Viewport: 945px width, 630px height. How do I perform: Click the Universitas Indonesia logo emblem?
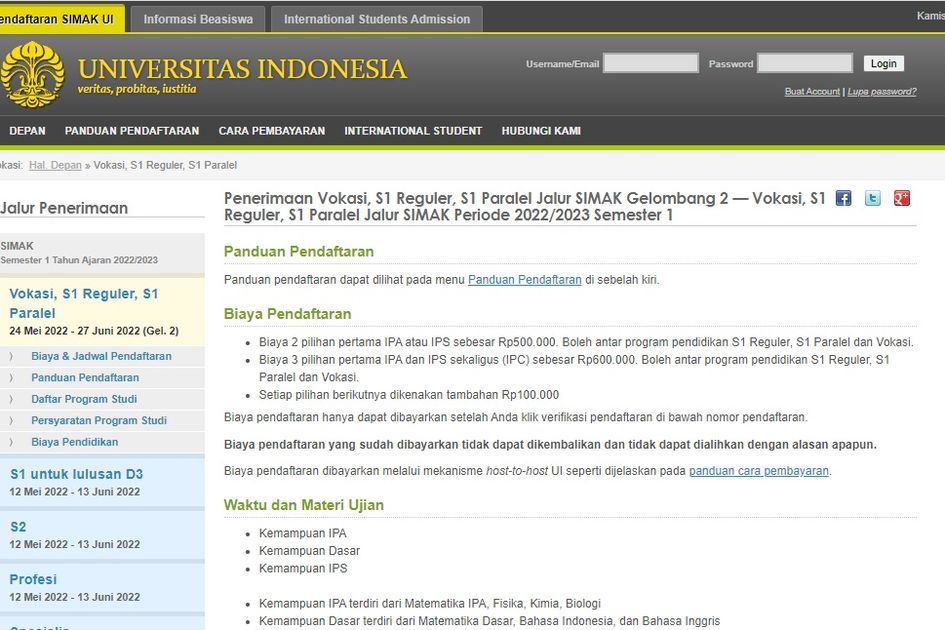click(x=32, y=74)
